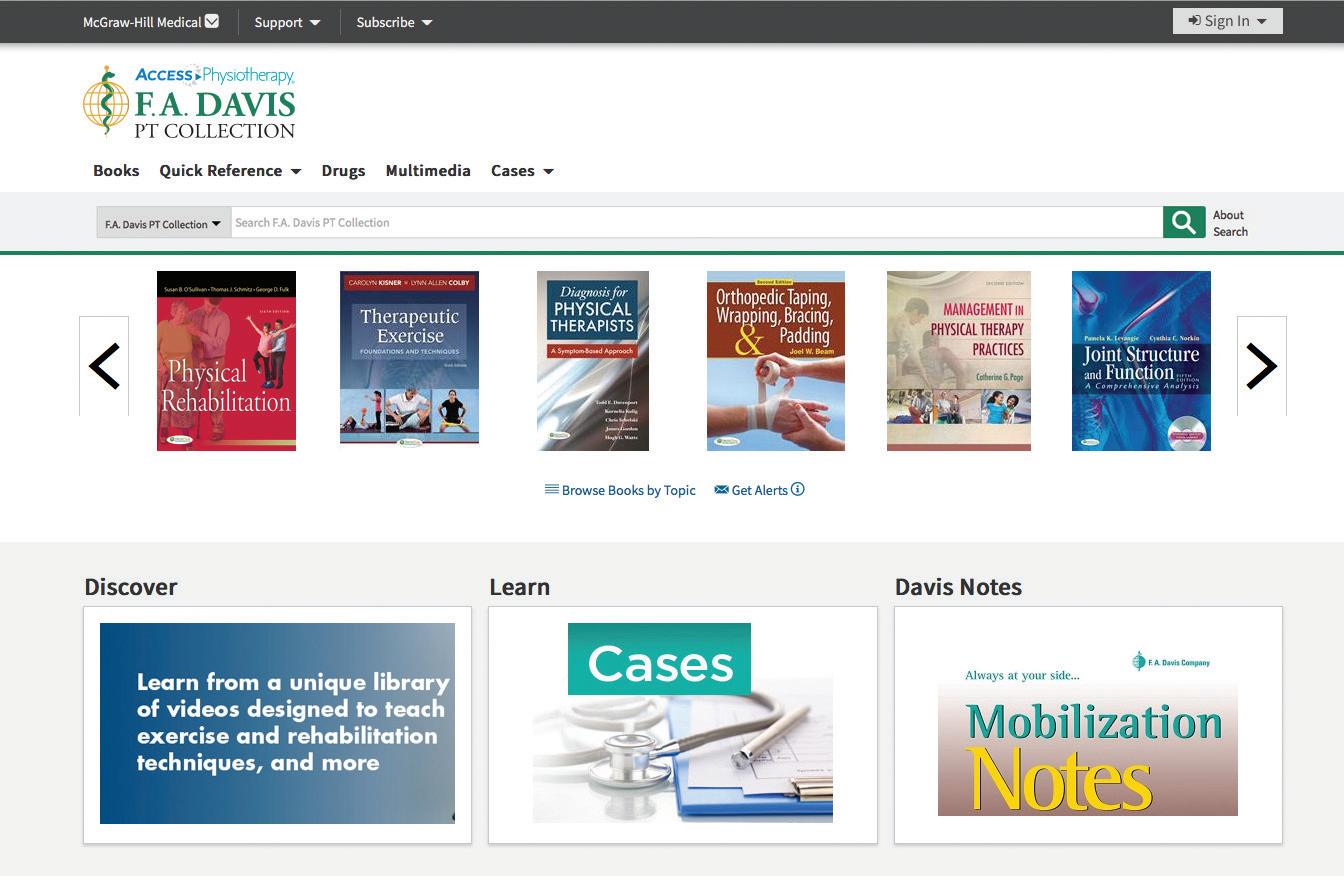Expand the Quick Reference menu
Image resolution: width=1344 pixels, height=882 pixels.
click(230, 171)
